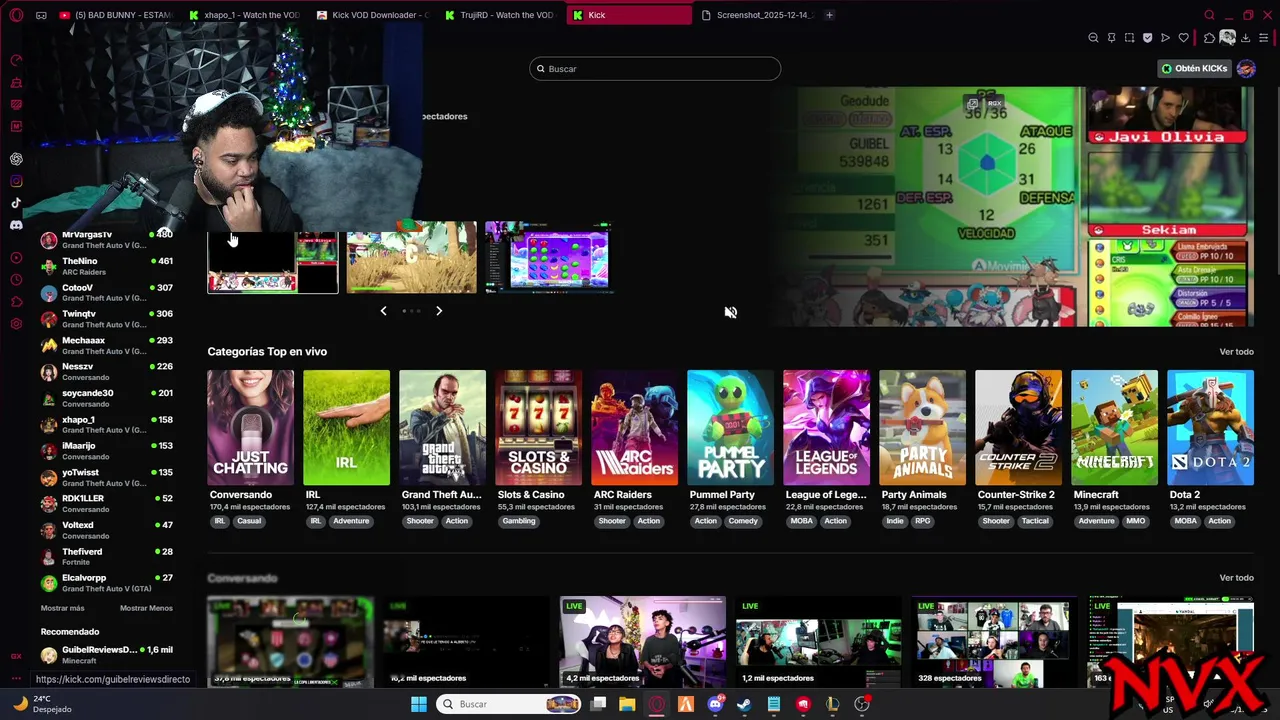Switch to Kick VOD Downloader tab
Image resolution: width=1280 pixels, height=720 pixels.
(x=372, y=15)
